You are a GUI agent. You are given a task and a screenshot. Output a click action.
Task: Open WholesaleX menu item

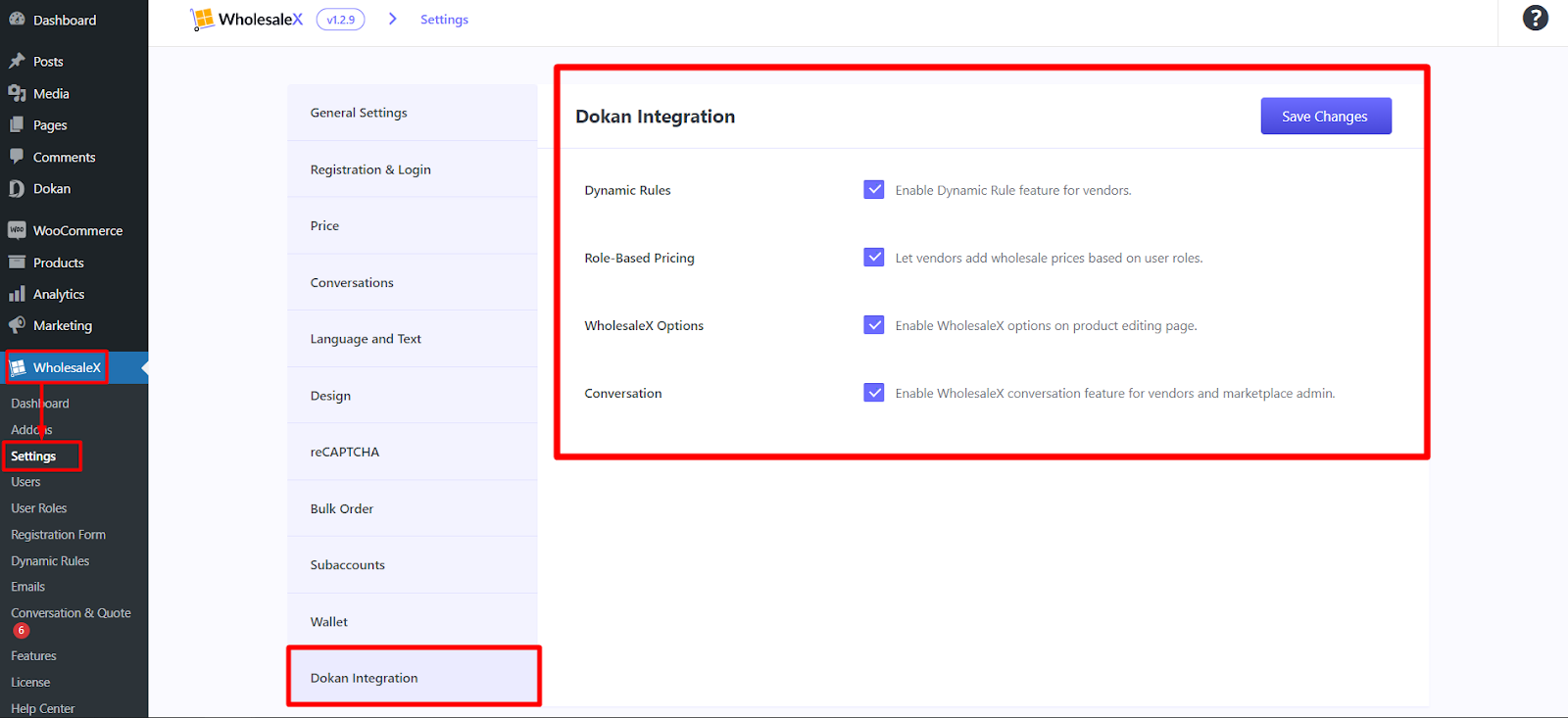(x=73, y=367)
